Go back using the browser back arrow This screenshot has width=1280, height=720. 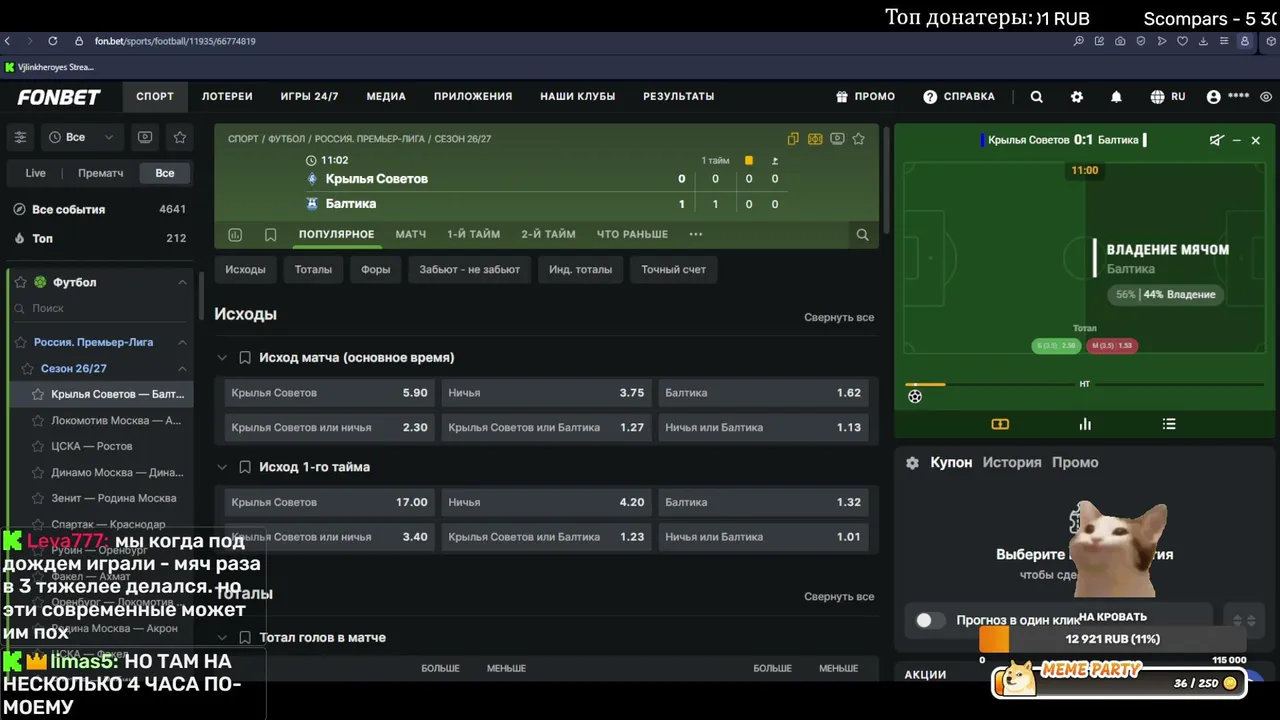tap(8, 41)
